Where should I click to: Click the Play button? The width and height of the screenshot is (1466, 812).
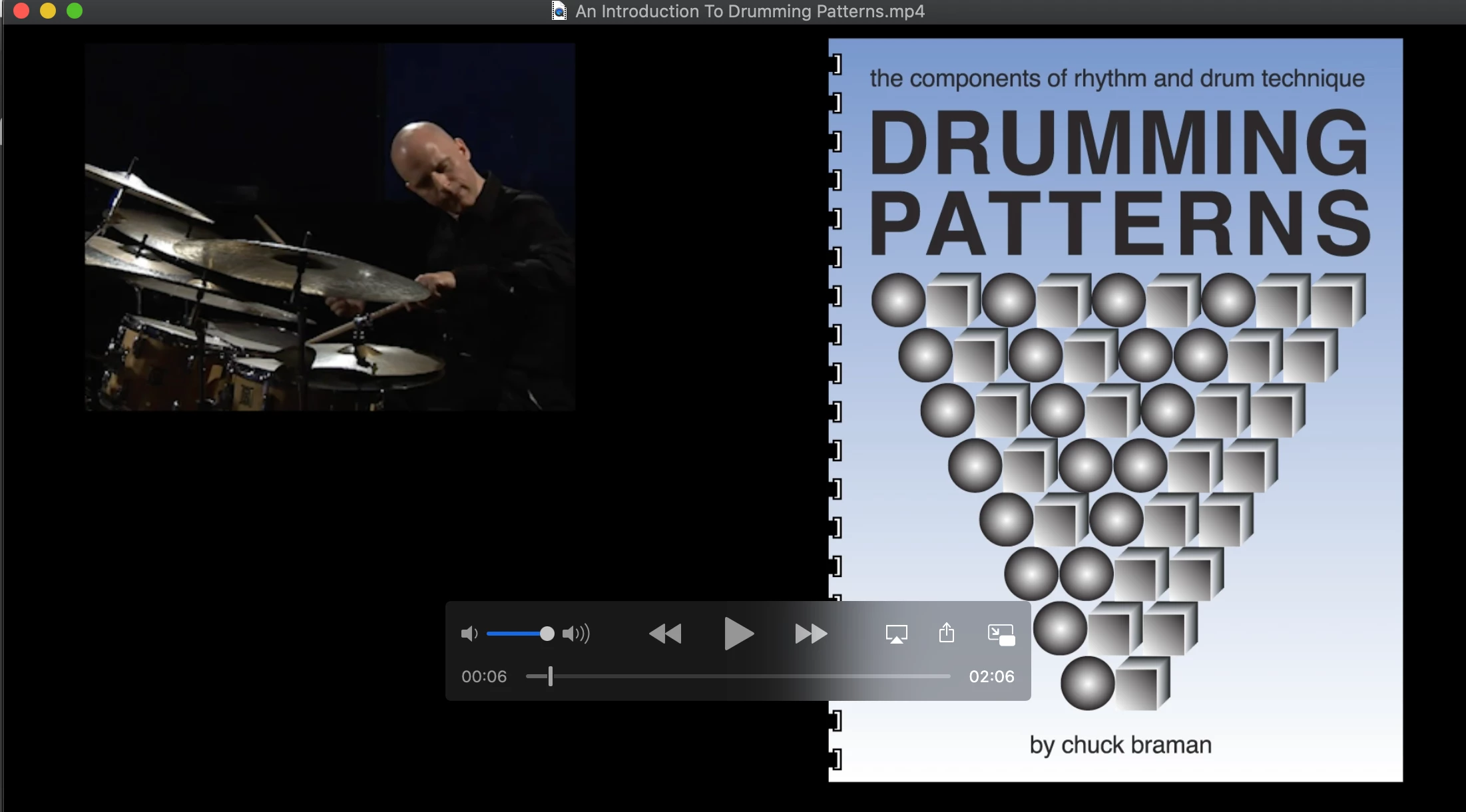pos(738,634)
